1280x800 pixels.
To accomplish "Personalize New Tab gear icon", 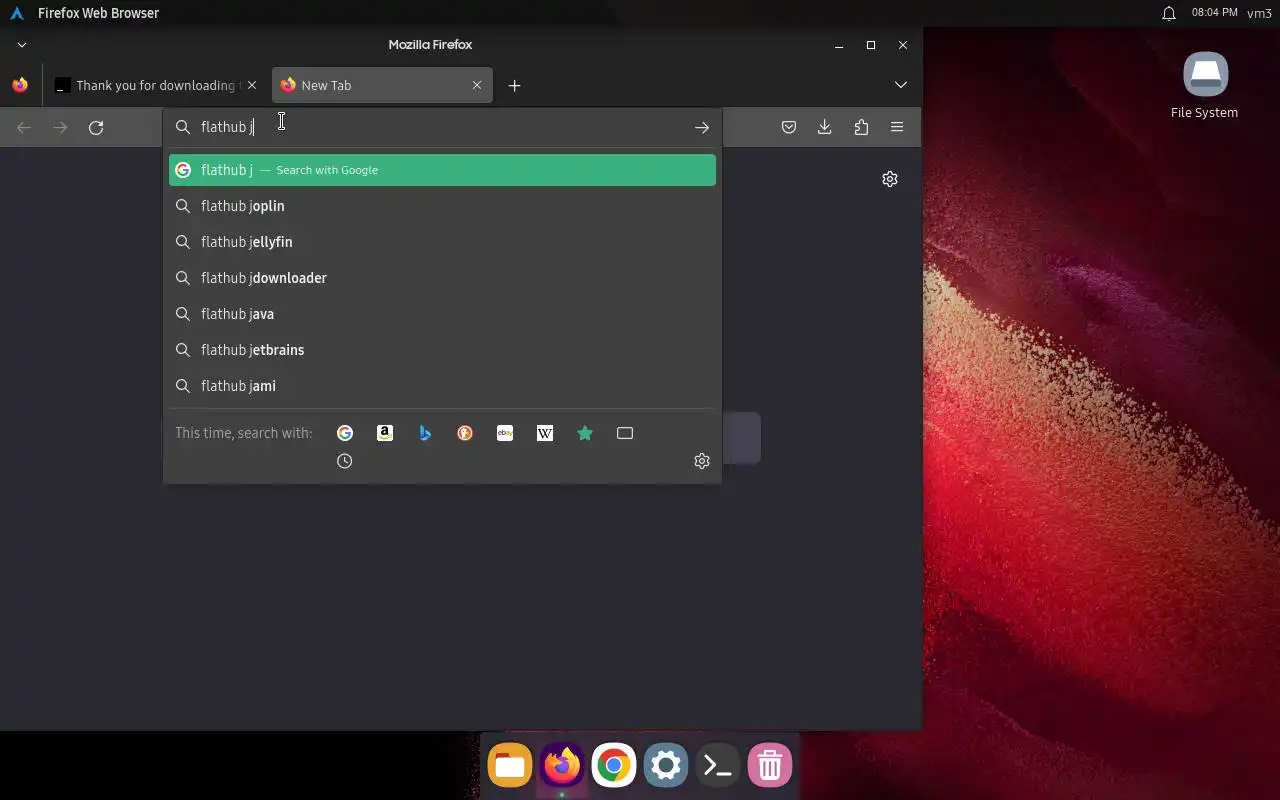I will pos(890,179).
